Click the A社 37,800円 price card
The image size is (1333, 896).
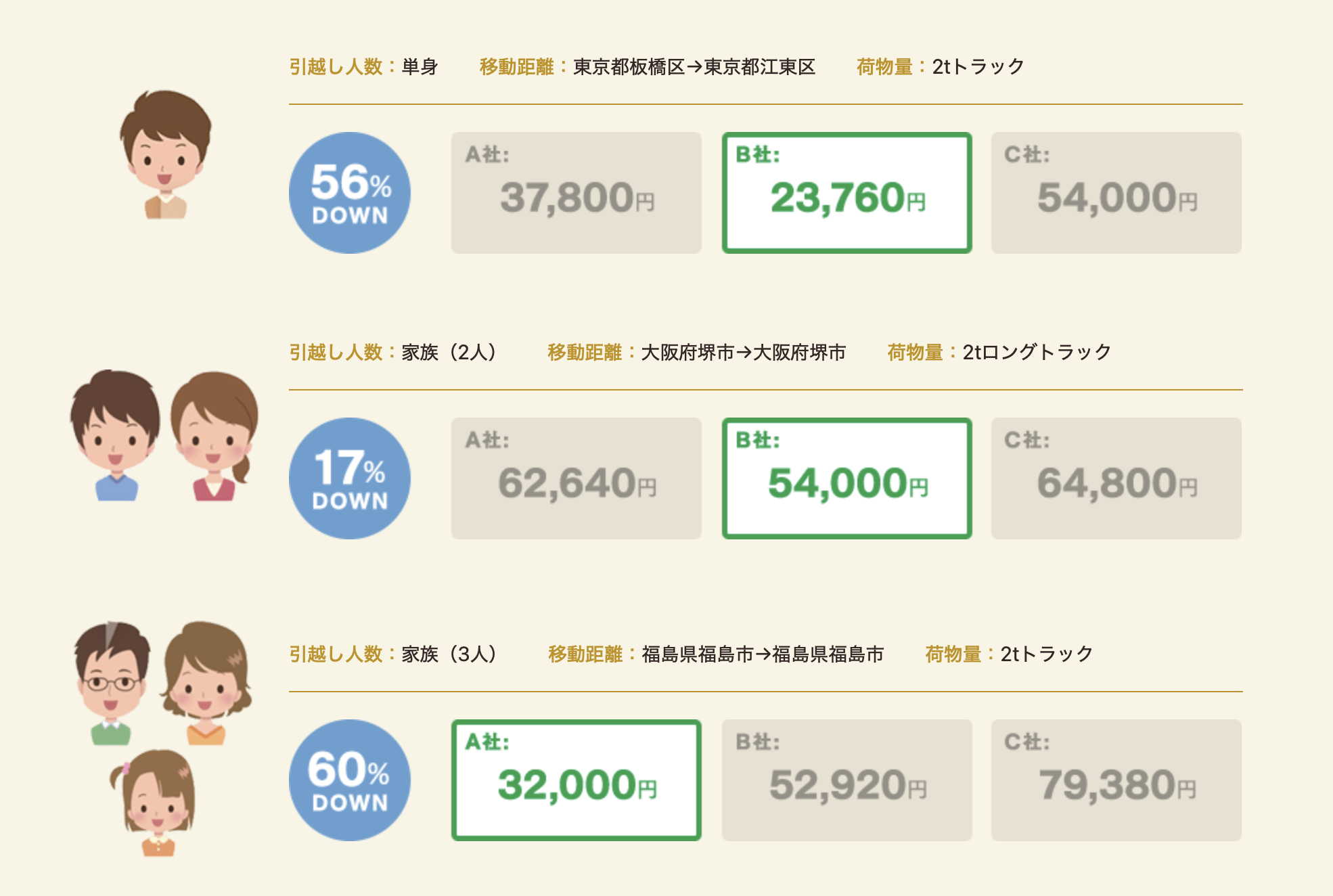(x=576, y=193)
